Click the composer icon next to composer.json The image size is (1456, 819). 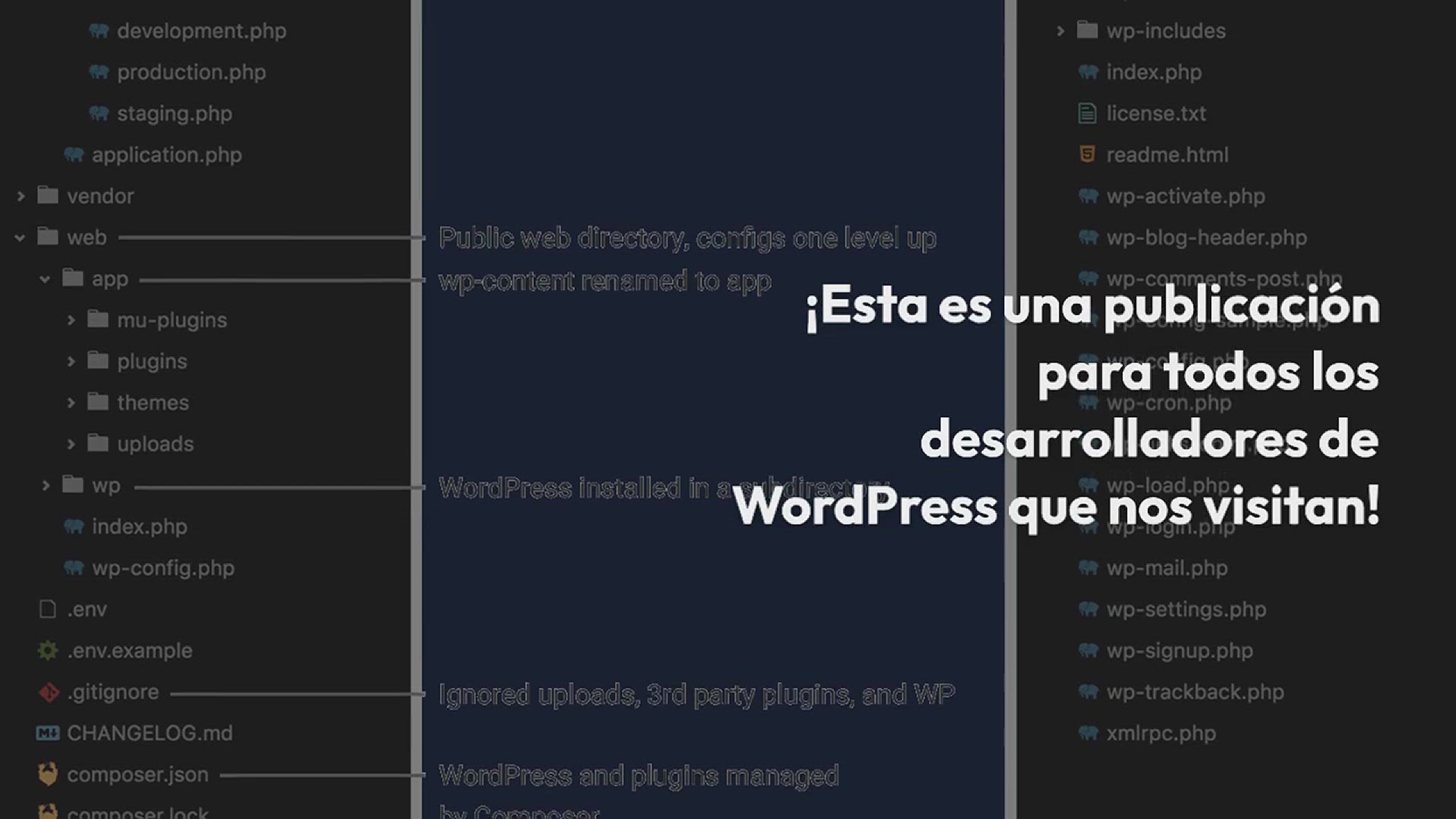48,774
